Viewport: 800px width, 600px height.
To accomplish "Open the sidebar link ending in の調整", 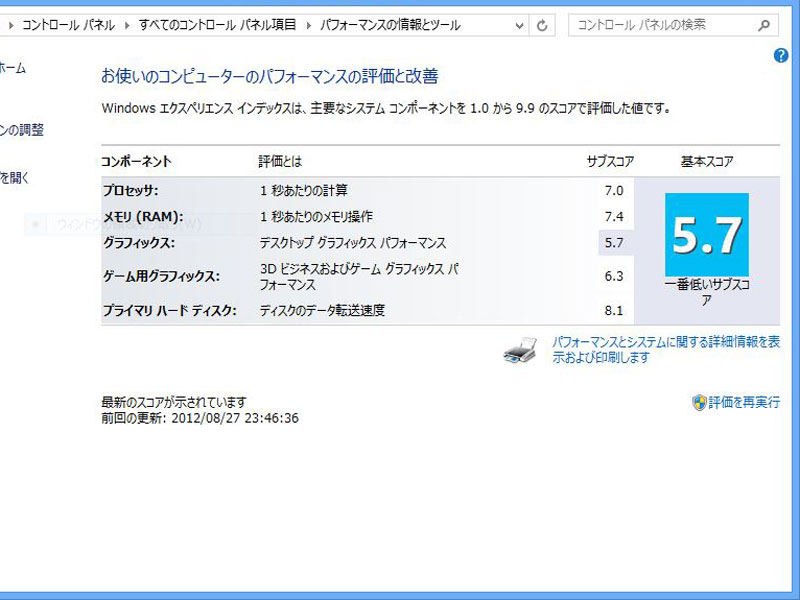I will (x=21, y=130).
